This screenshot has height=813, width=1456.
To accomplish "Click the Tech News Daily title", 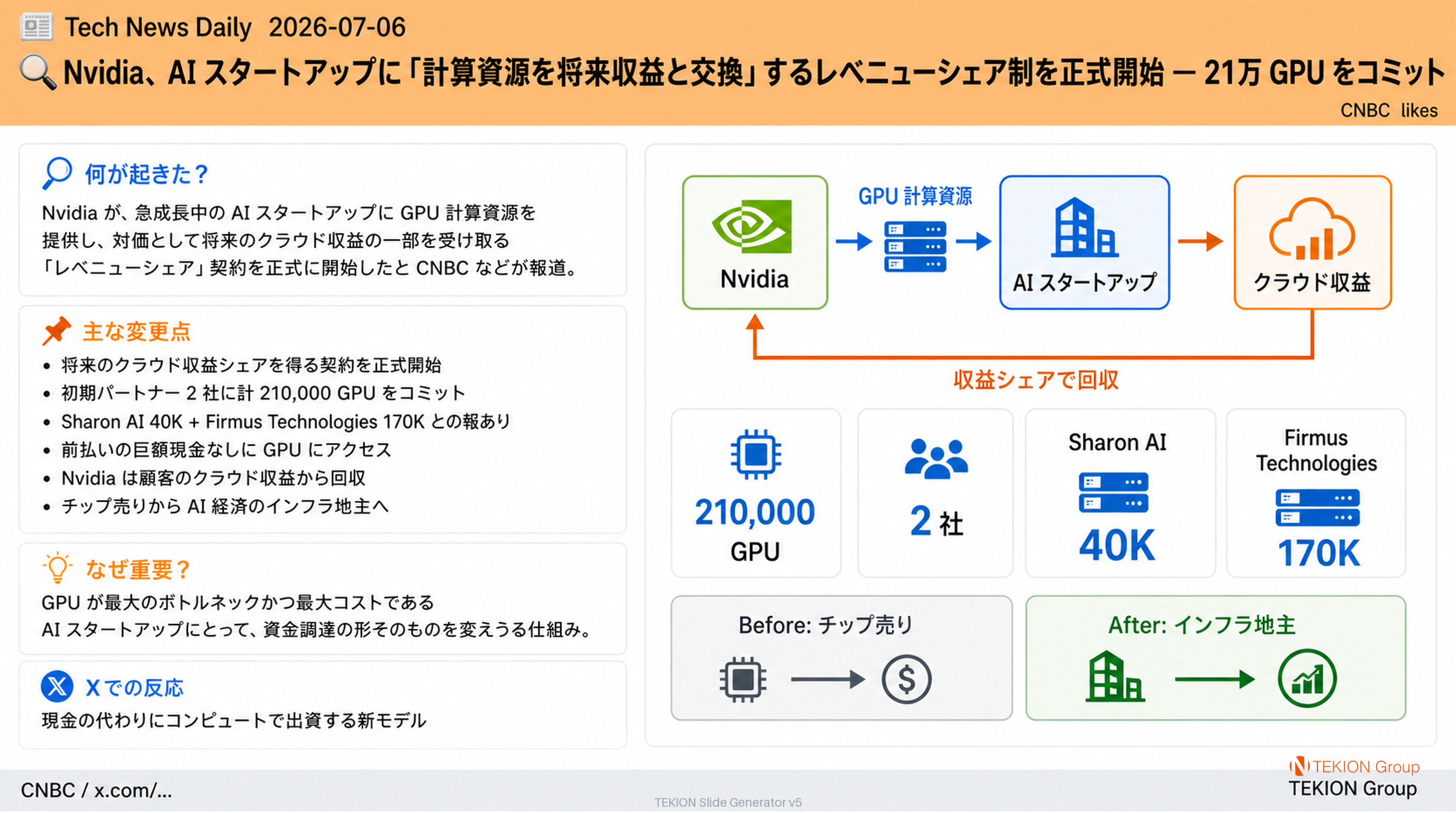I will coord(158,27).
